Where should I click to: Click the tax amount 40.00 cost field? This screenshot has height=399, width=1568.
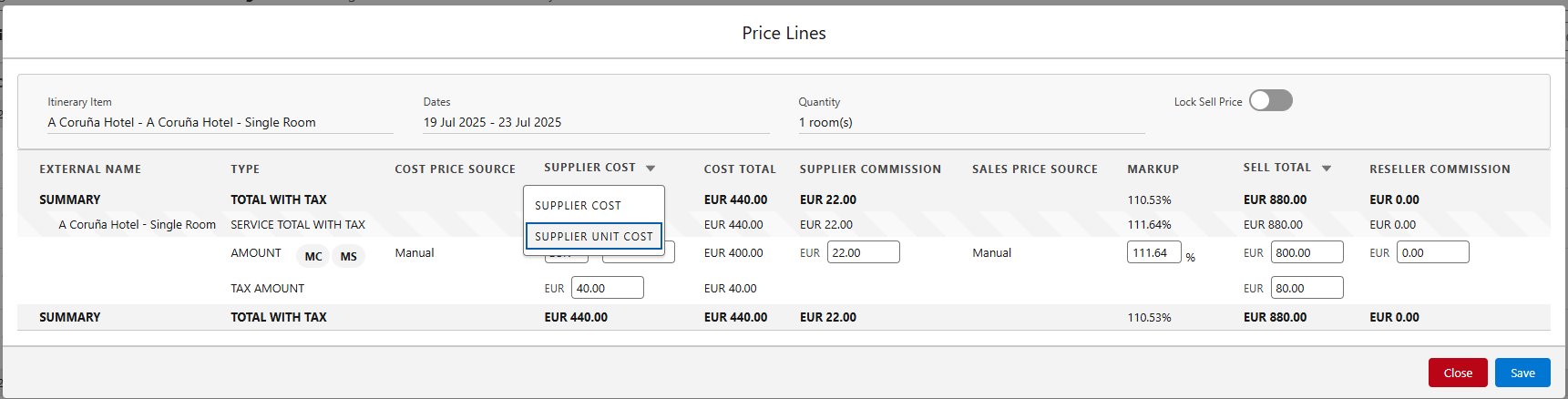click(607, 289)
